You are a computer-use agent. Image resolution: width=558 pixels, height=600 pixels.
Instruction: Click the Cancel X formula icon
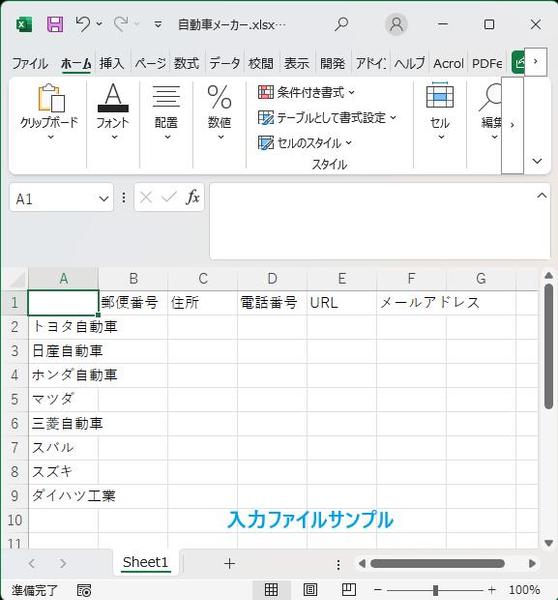point(146,198)
